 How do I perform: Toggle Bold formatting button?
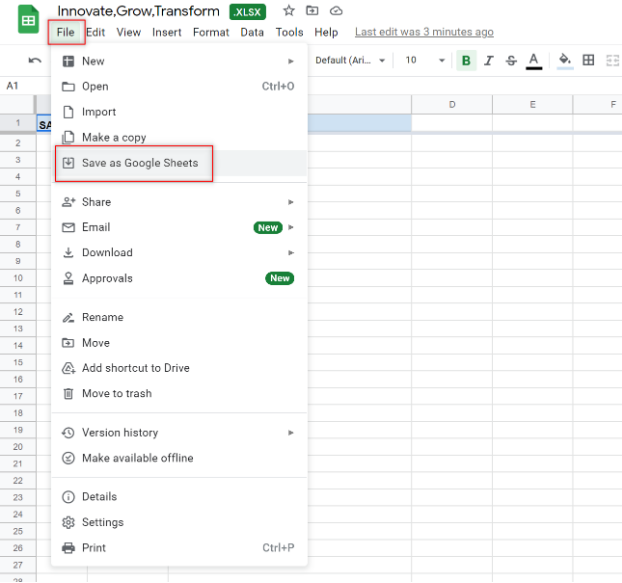tap(466, 60)
